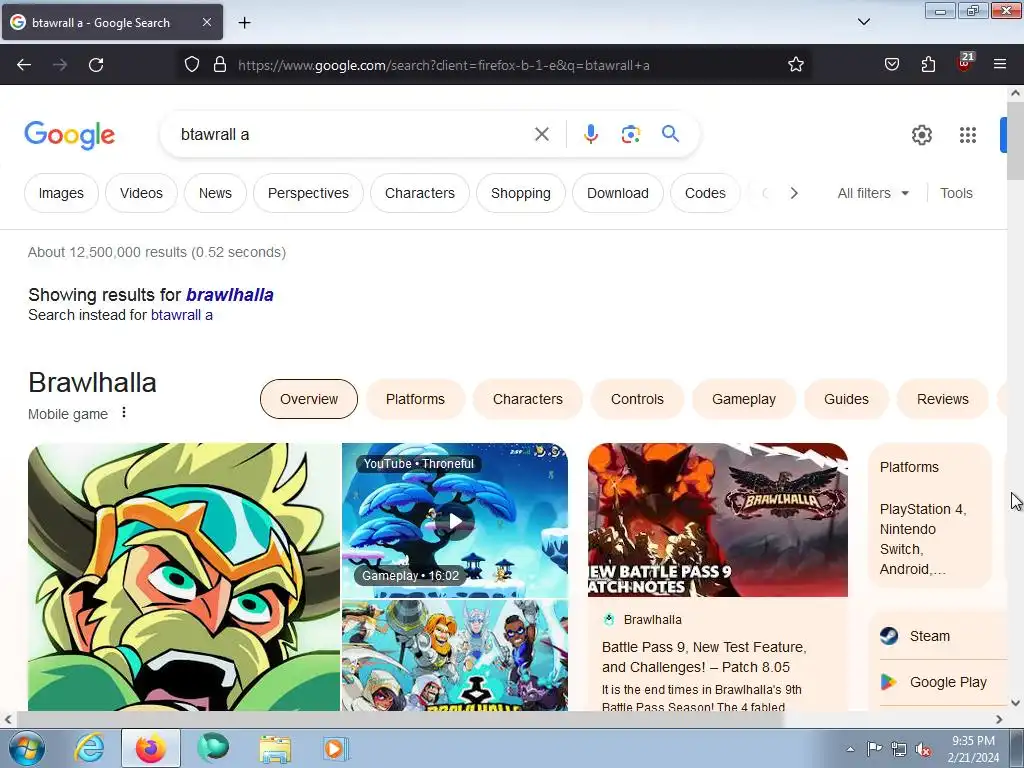Click the vertical page scrollbar thumb
The image size is (1024, 768).
point(1015,141)
